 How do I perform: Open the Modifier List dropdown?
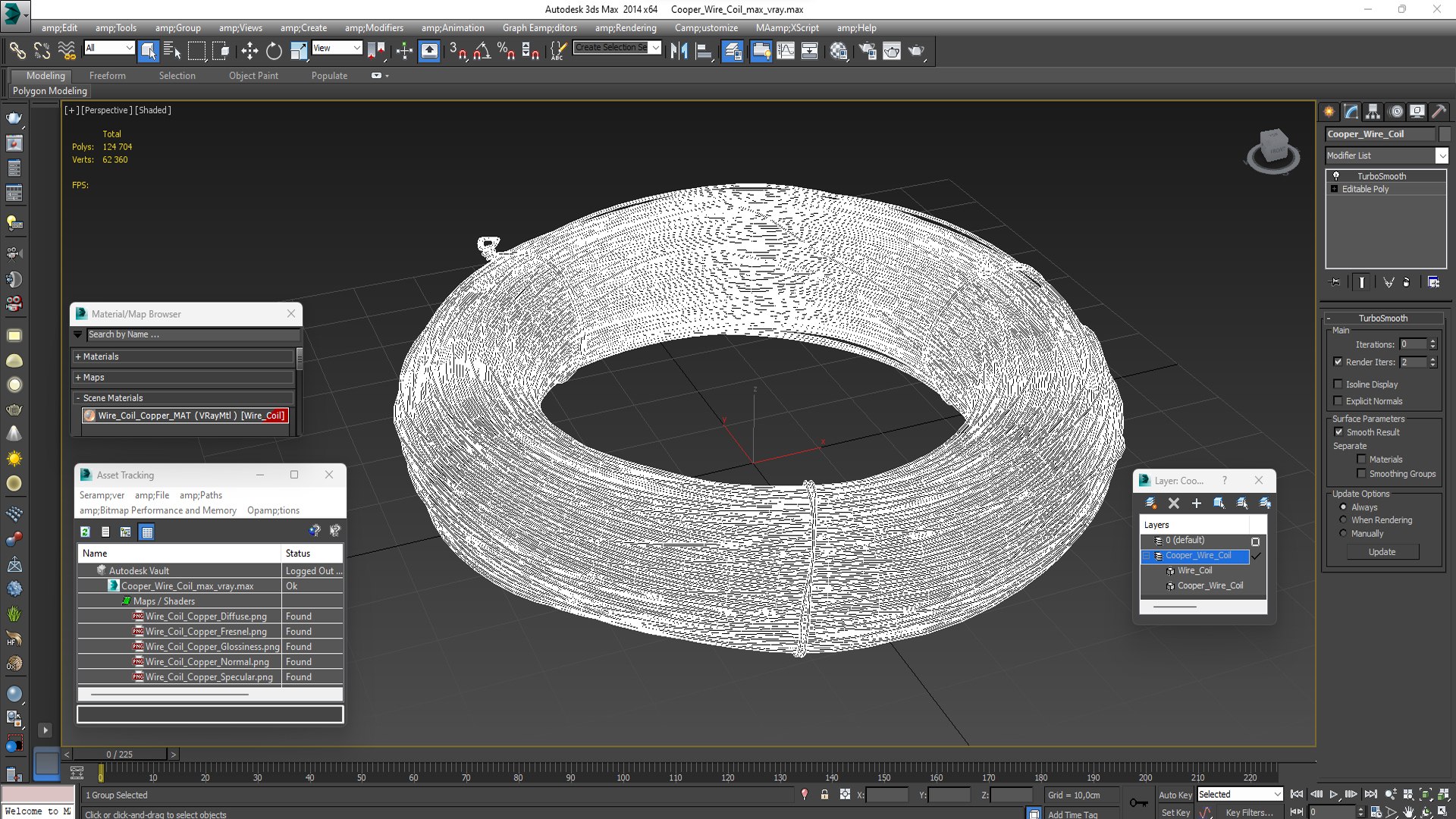(1441, 155)
